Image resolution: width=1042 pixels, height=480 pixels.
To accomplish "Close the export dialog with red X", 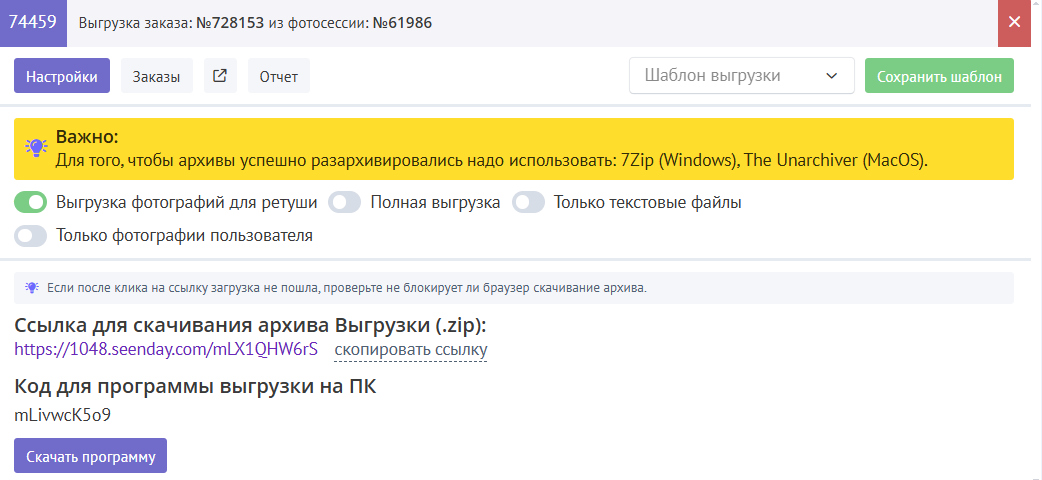I will [1014, 23].
